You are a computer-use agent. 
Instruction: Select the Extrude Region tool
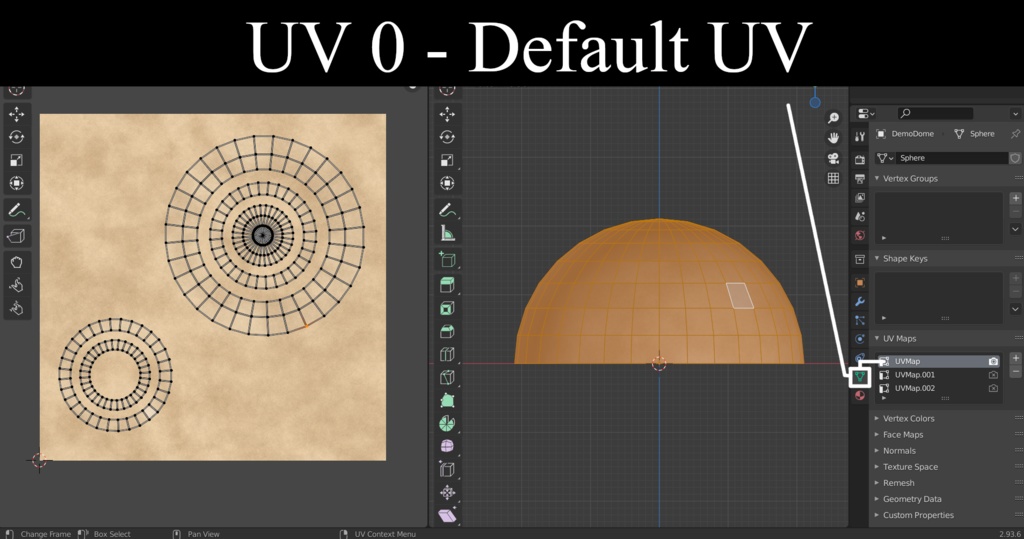tap(447, 285)
